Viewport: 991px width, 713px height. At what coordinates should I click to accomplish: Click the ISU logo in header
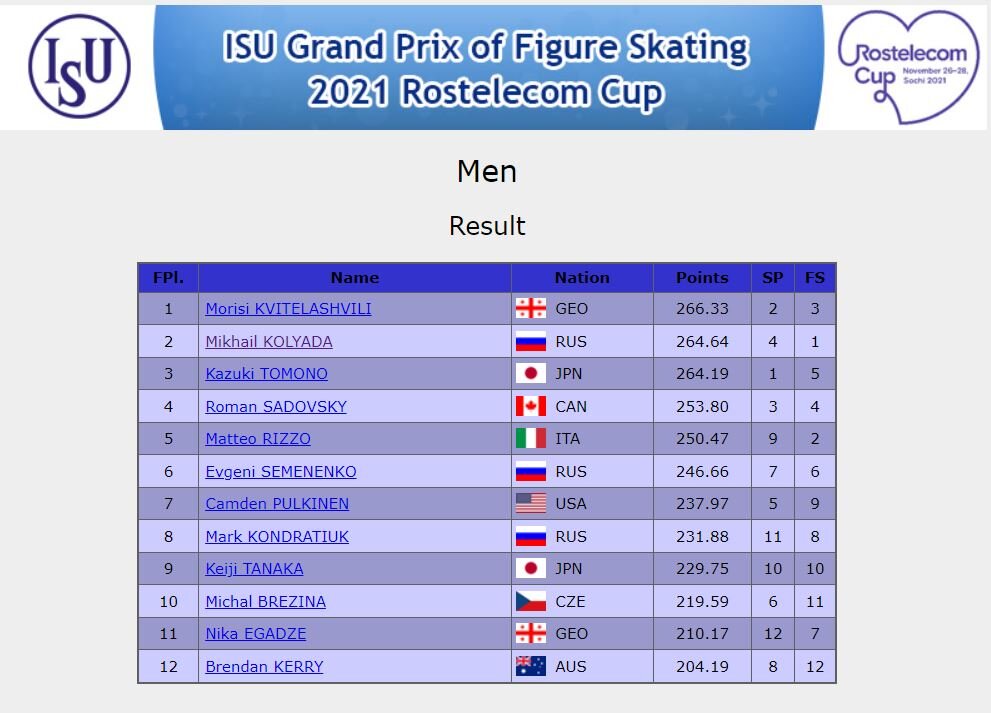(x=79, y=66)
